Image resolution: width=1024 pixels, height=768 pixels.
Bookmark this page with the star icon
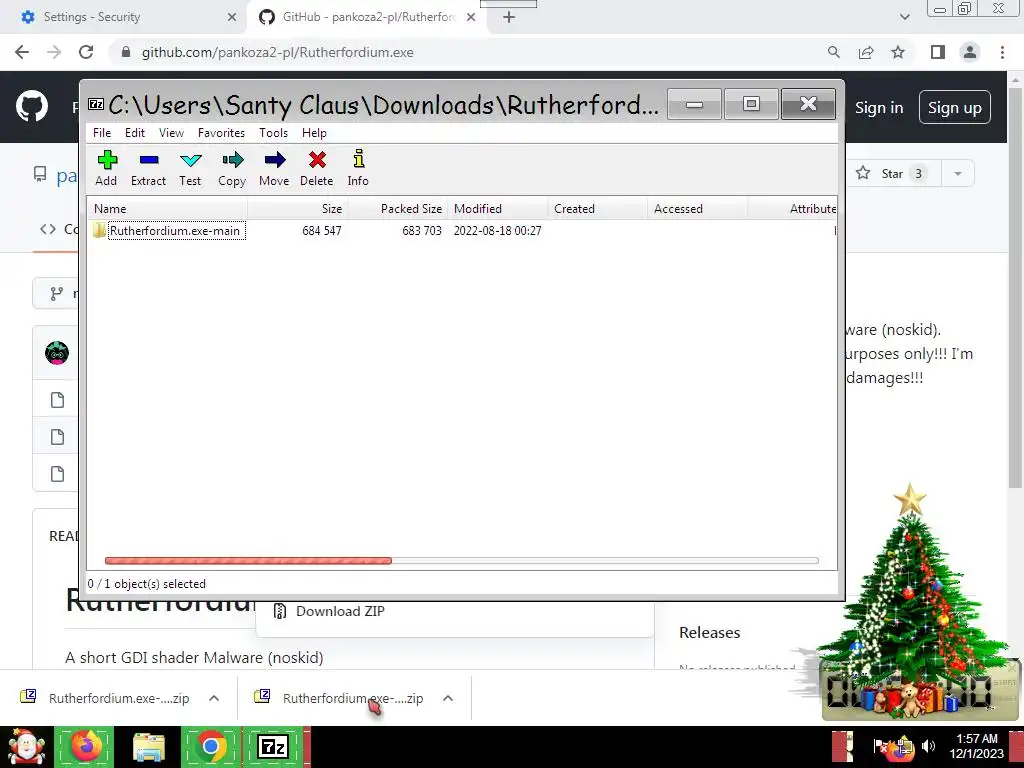[898, 52]
